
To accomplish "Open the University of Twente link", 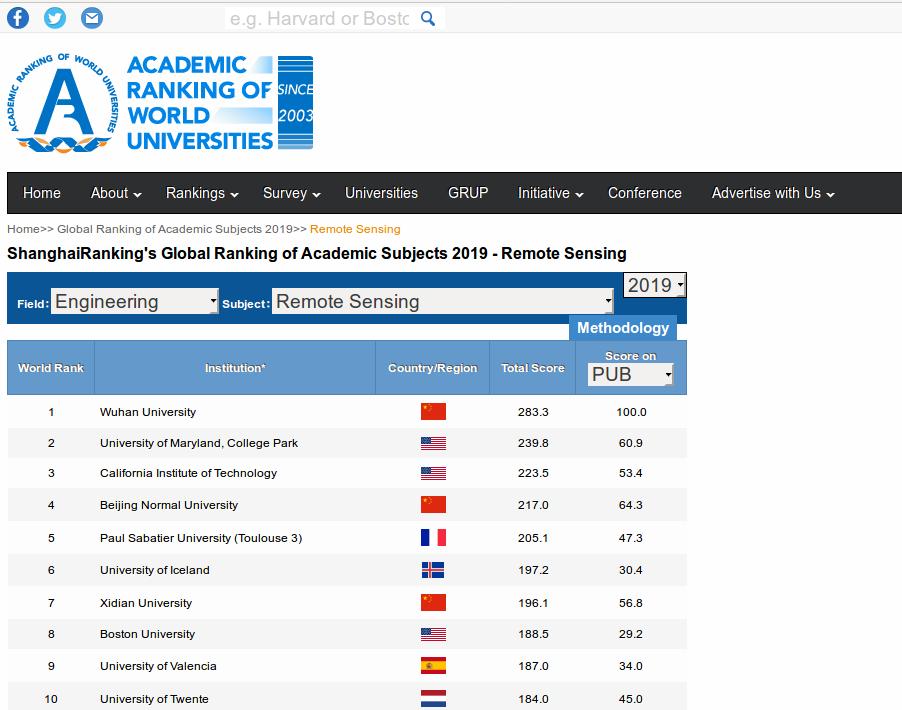I will tap(154, 699).
